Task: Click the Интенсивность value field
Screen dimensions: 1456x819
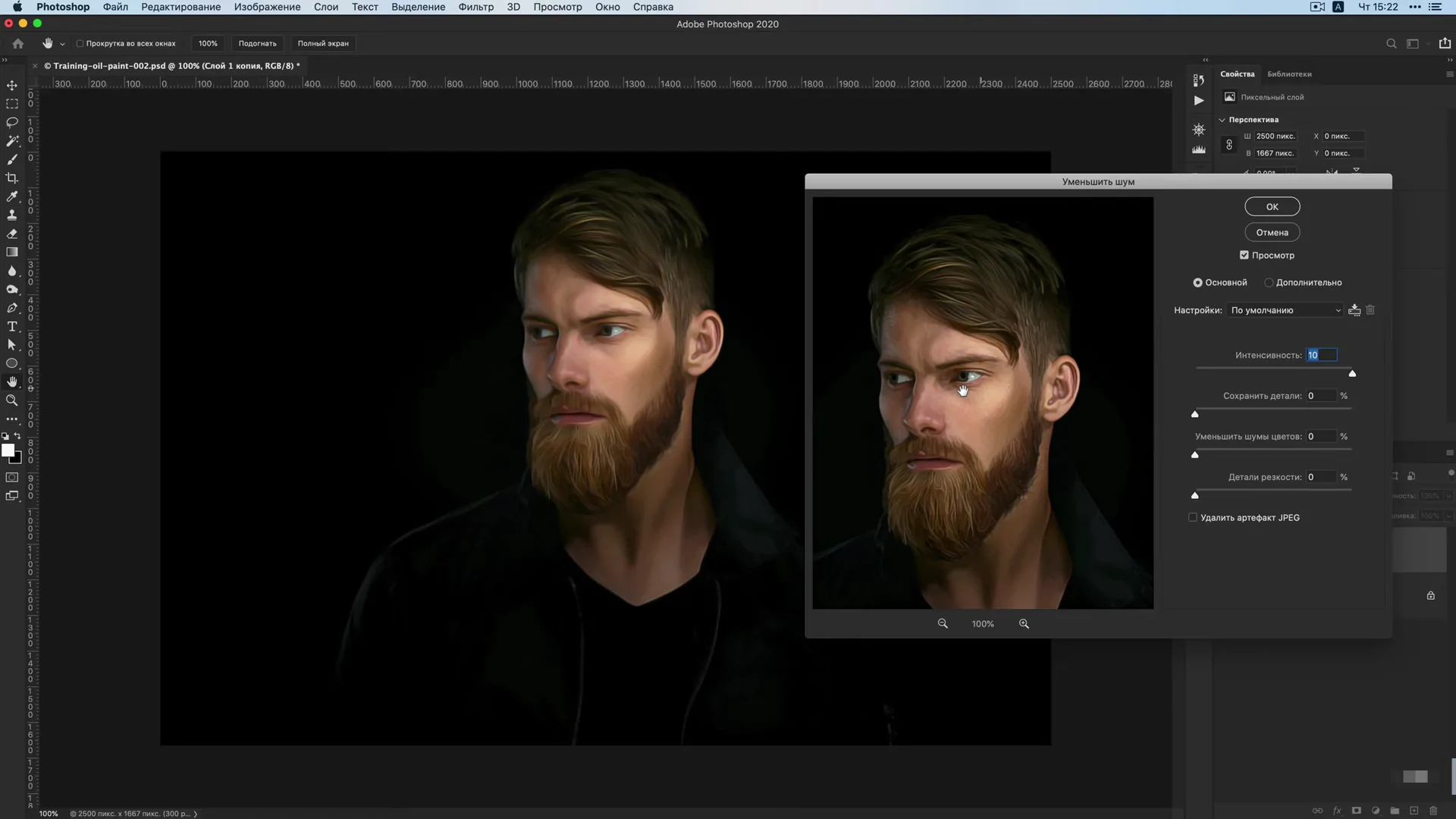Action: point(1321,355)
